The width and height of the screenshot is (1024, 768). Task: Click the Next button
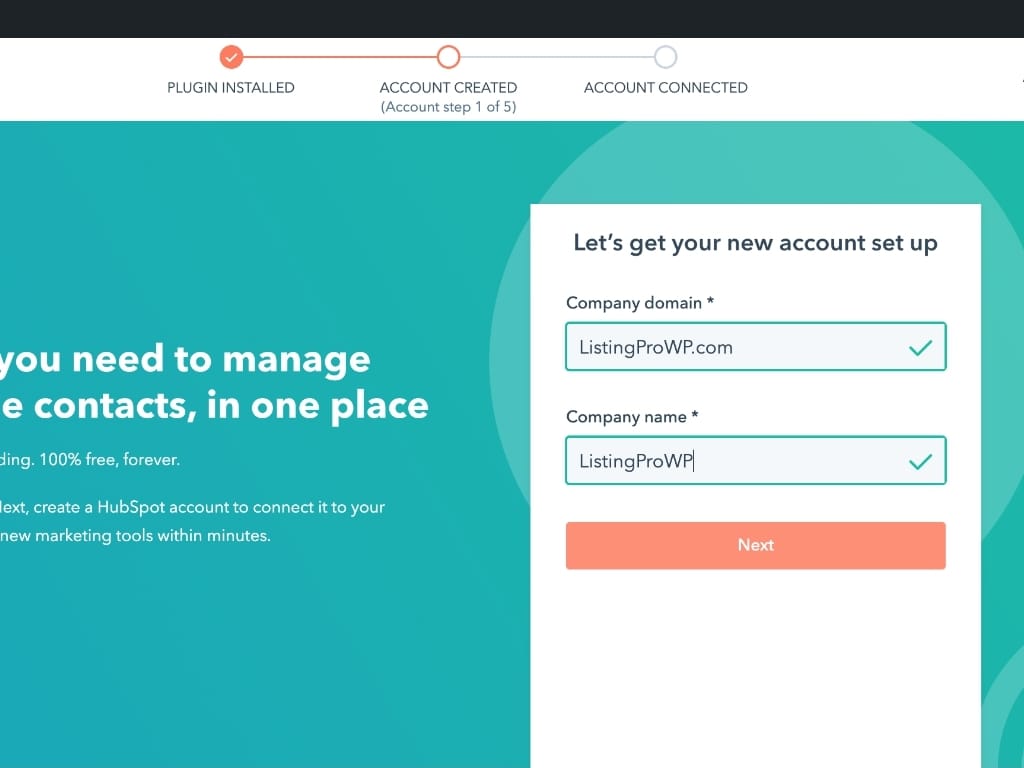[x=756, y=545]
